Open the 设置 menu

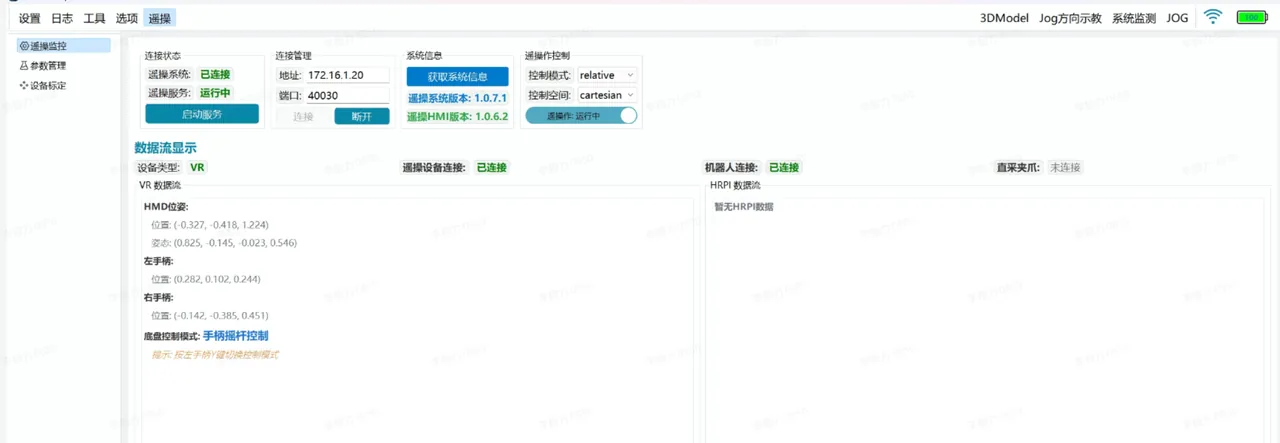30,18
